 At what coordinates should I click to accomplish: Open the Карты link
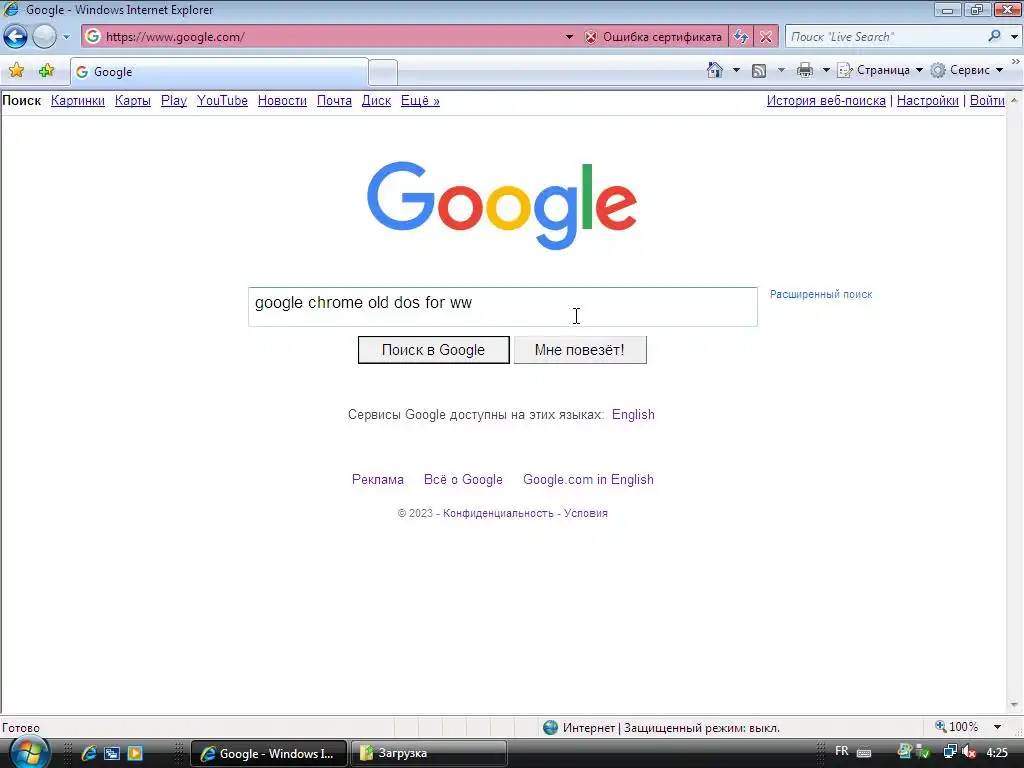pos(133,101)
